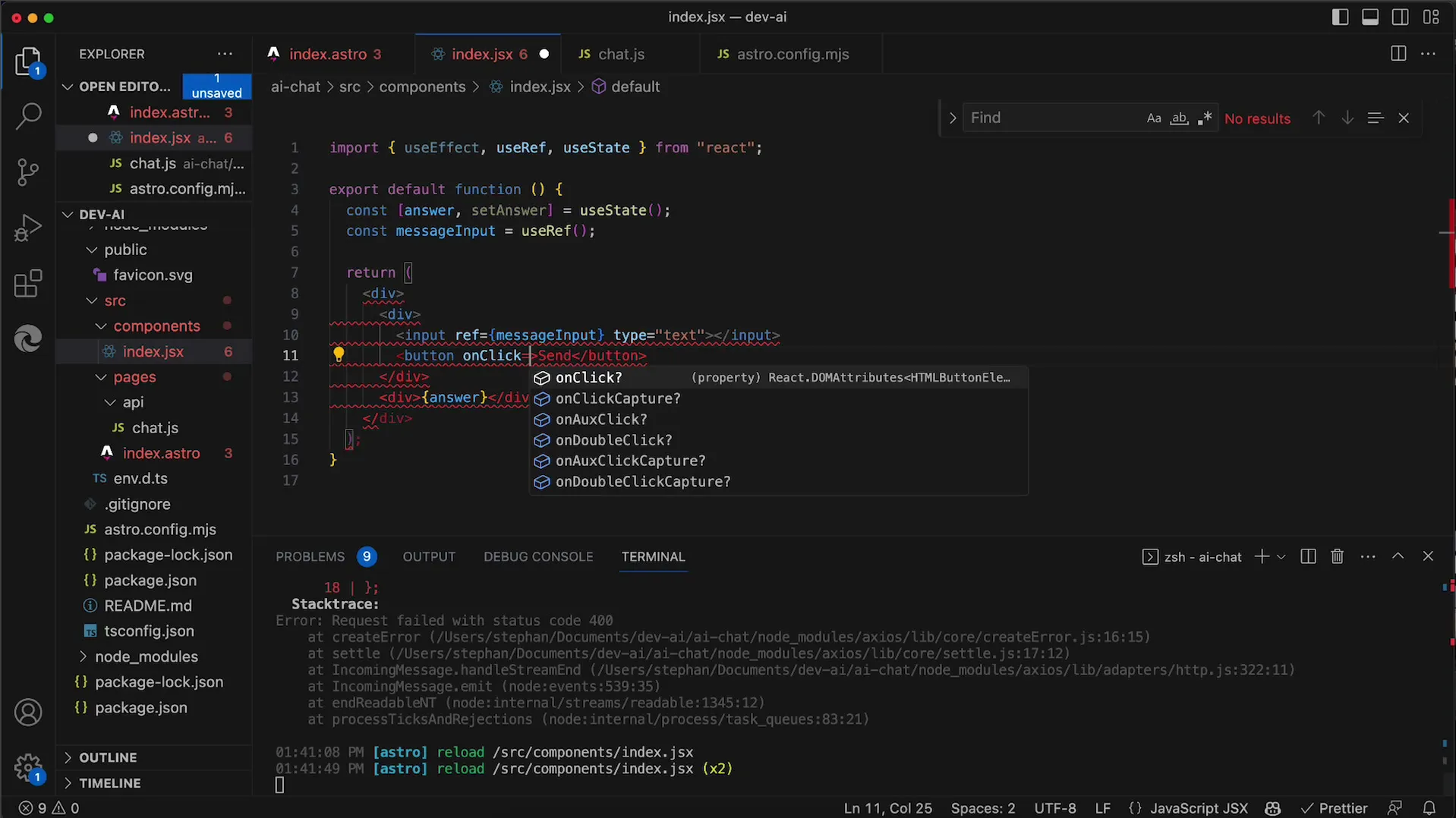Toggle secondary side bar layout button

[x=1401, y=17]
